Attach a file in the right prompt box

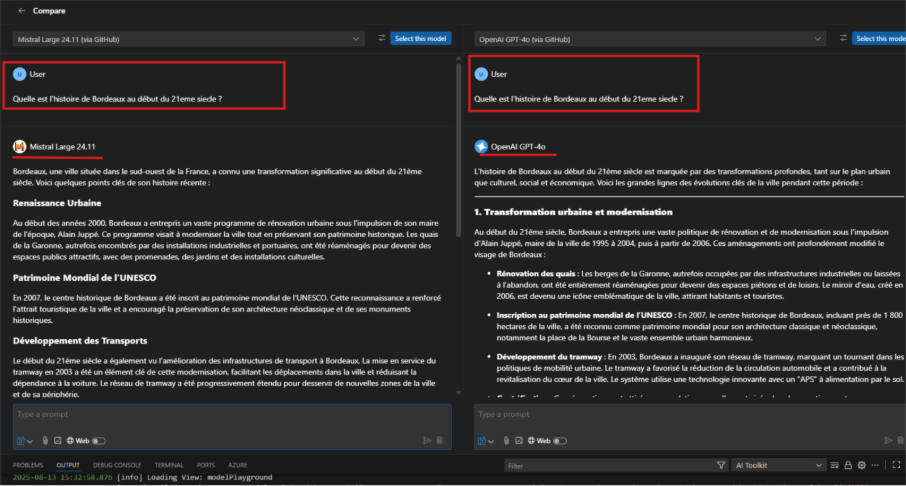tap(506, 440)
